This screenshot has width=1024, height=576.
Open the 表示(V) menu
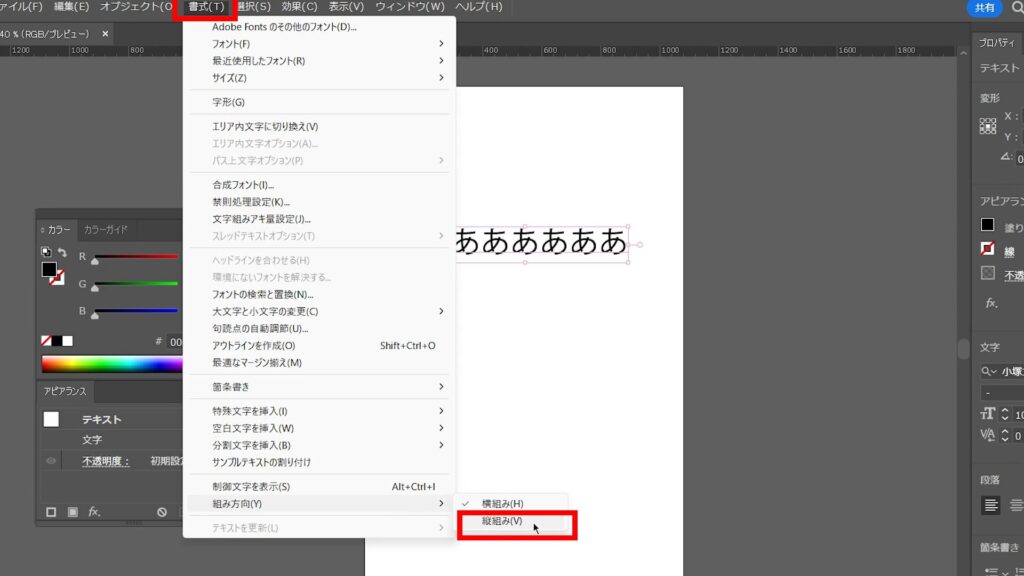[x=346, y=7]
